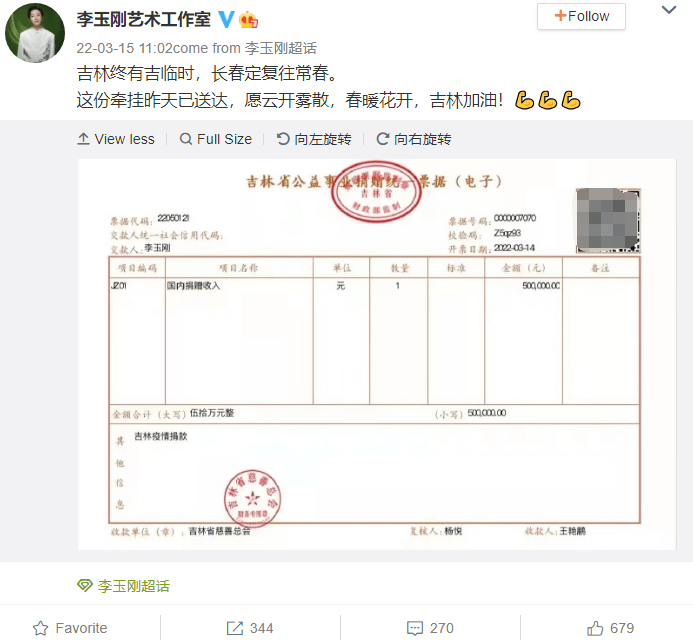This screenshot has height=640, width=693.
Task: Click the donation receipt image
Action: pyautogui.click(x=377, y=354)
